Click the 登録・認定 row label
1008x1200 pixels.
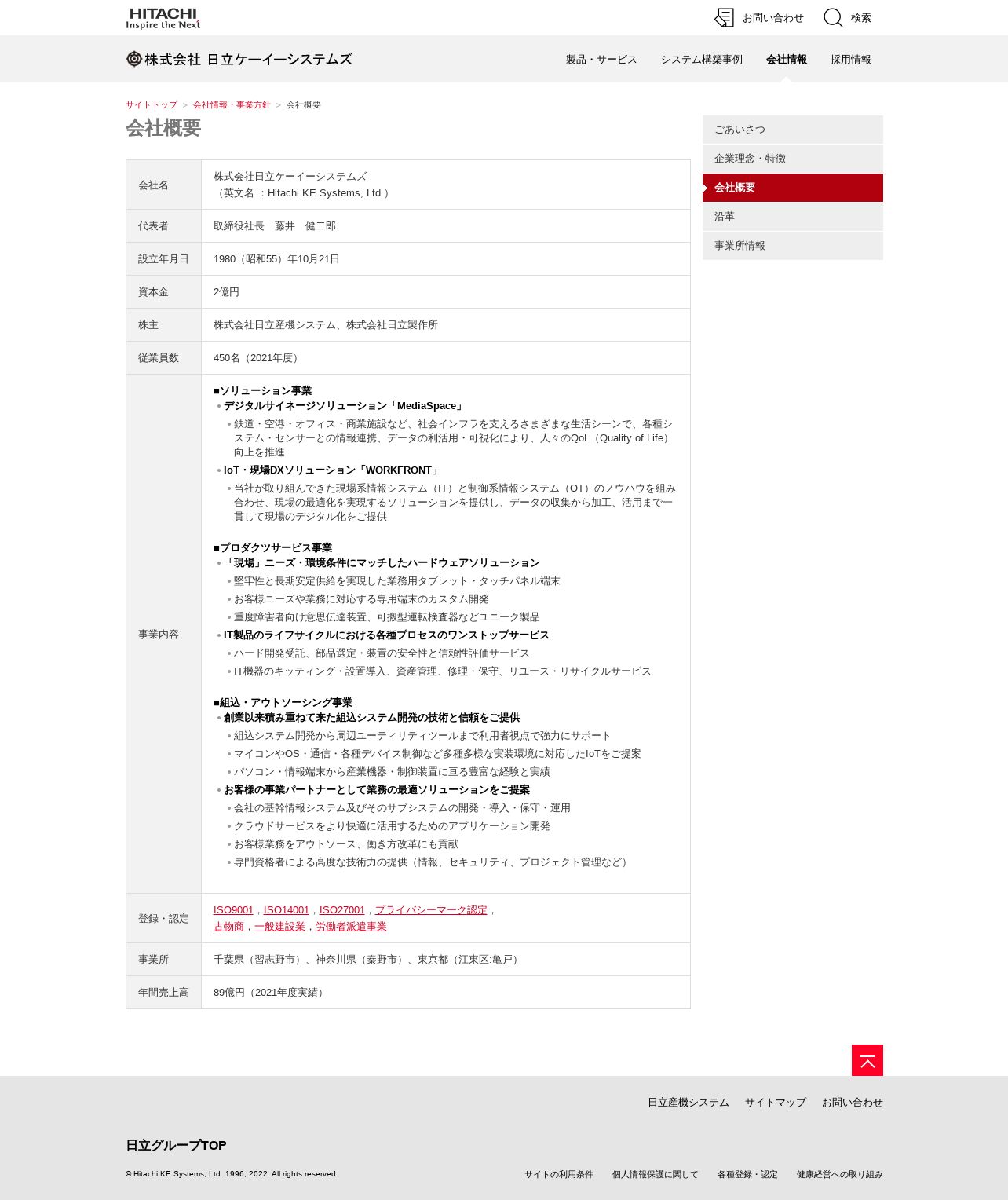pyautogui.click(x=163, y=919)
